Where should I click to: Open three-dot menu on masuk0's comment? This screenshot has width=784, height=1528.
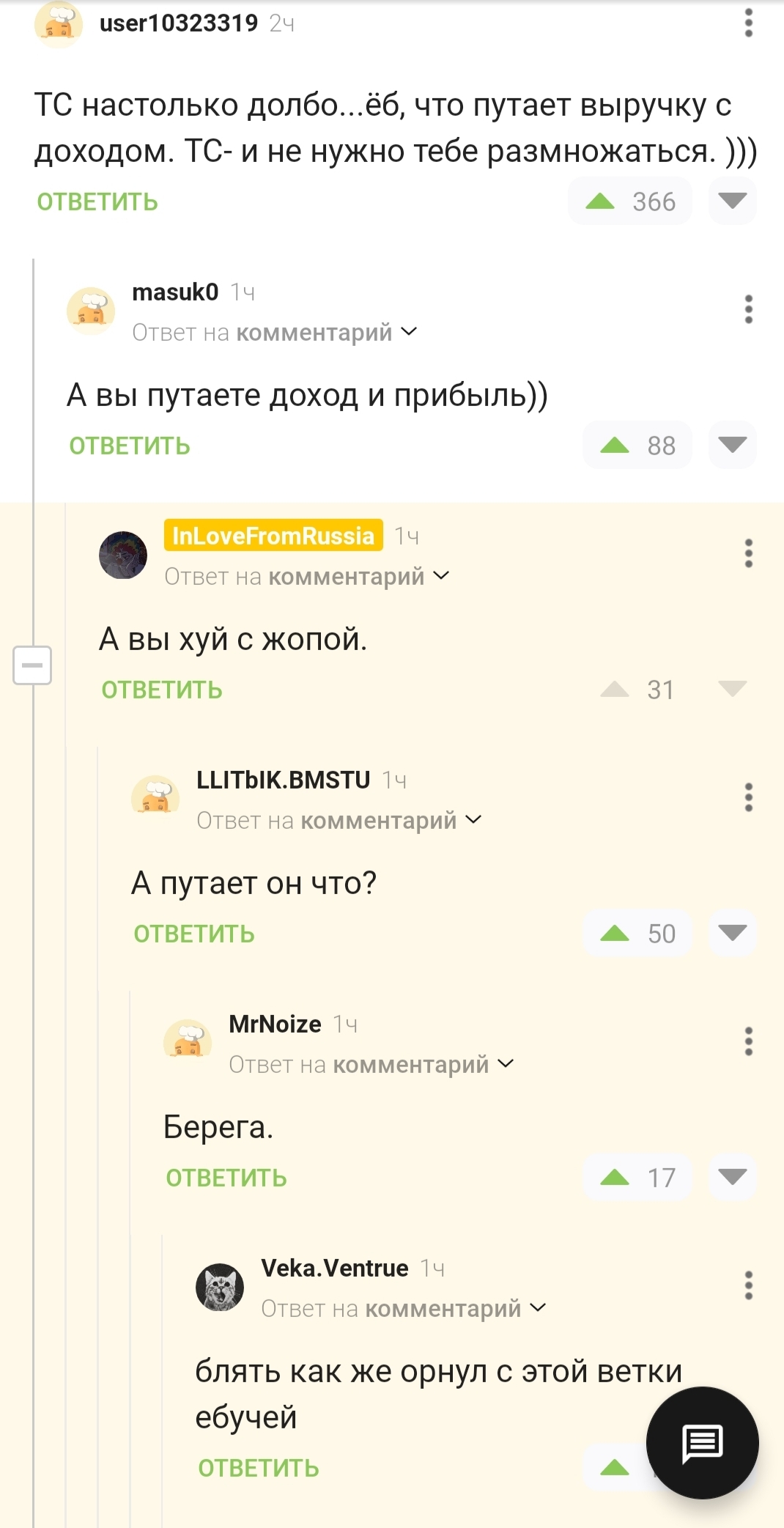tap(748, 309)
